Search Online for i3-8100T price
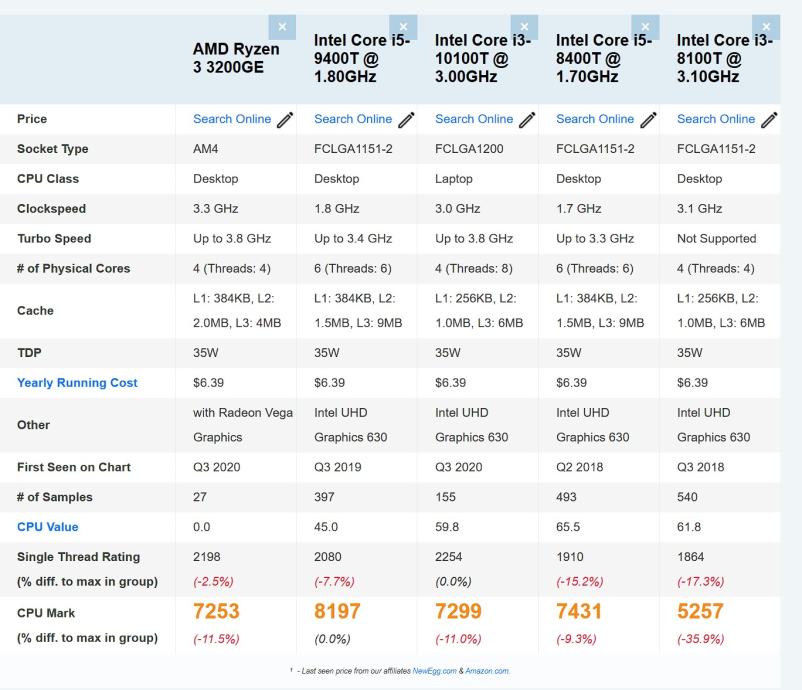Screen dimensions: 802x690 (x=716, y=119)
